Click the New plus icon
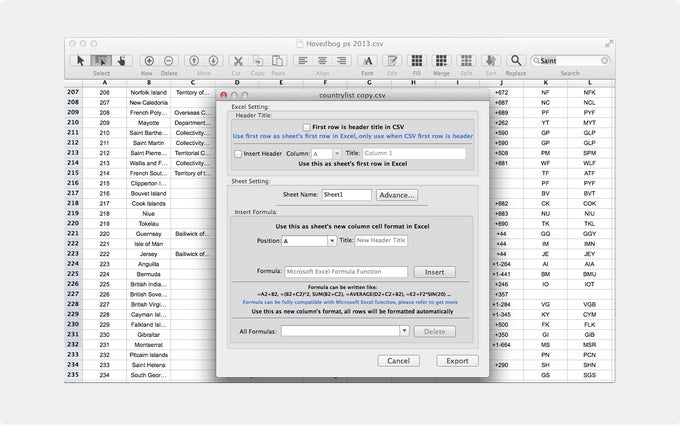The height and width of the screenshot is (425, 680). click(149, 61)
